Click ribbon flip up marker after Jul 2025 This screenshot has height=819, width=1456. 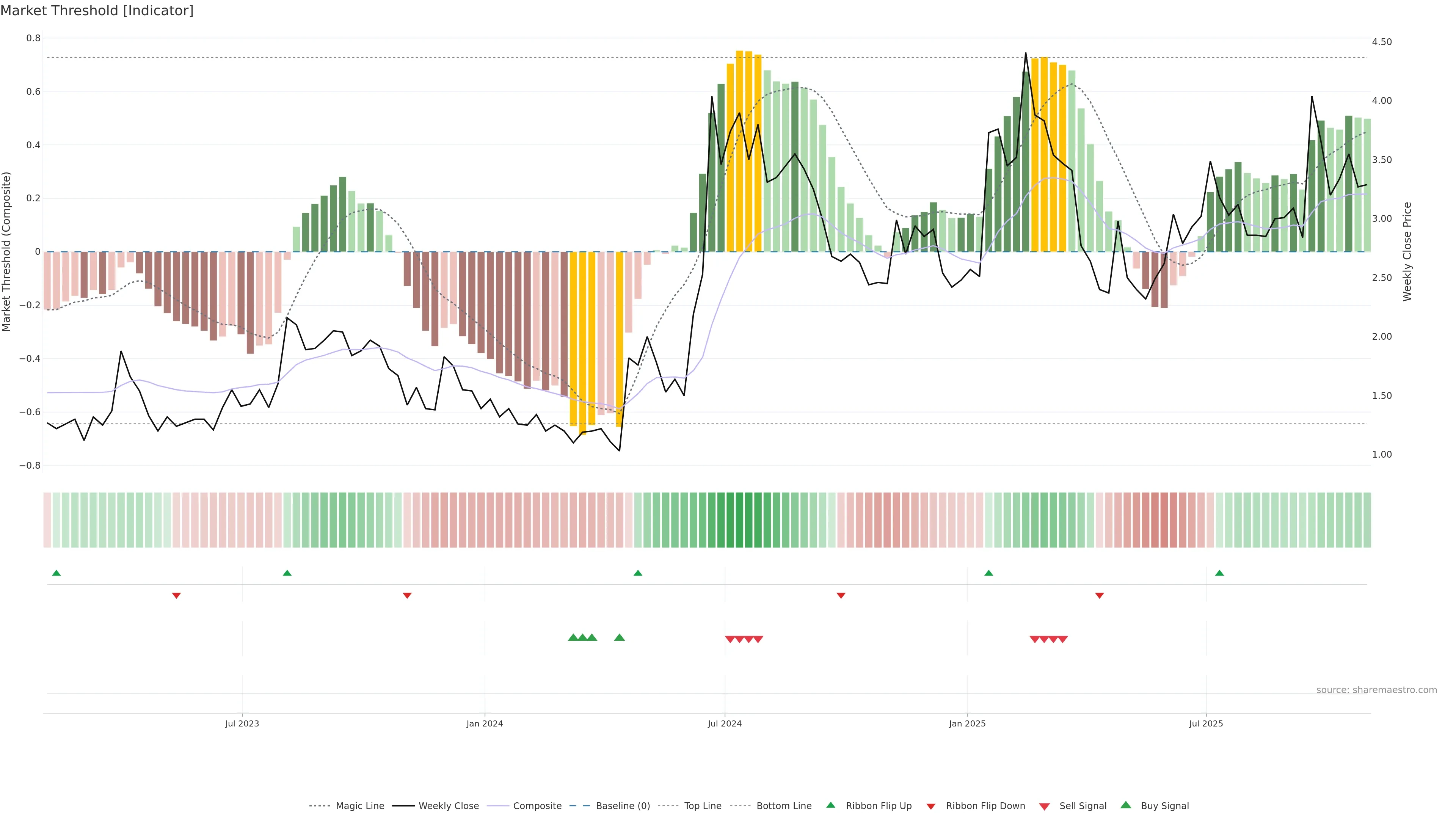point(1219,573)
